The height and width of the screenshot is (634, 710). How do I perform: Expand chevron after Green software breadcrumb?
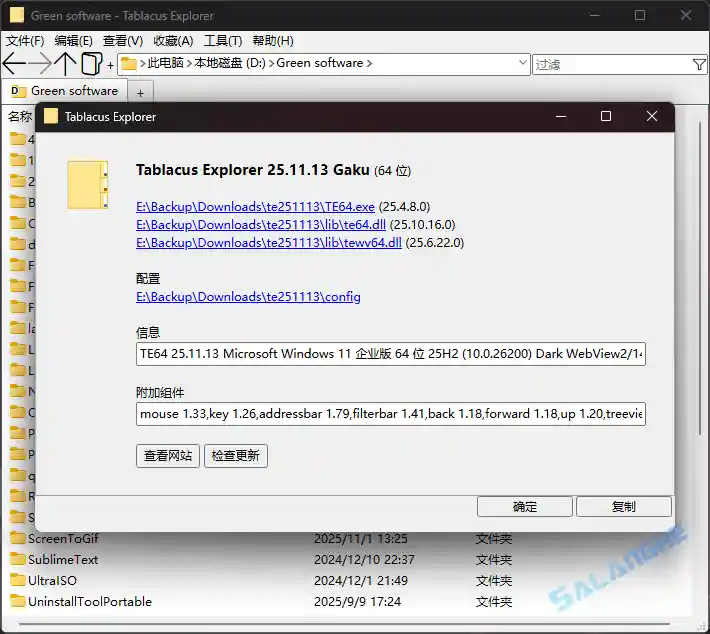click(x=369, y=63)
